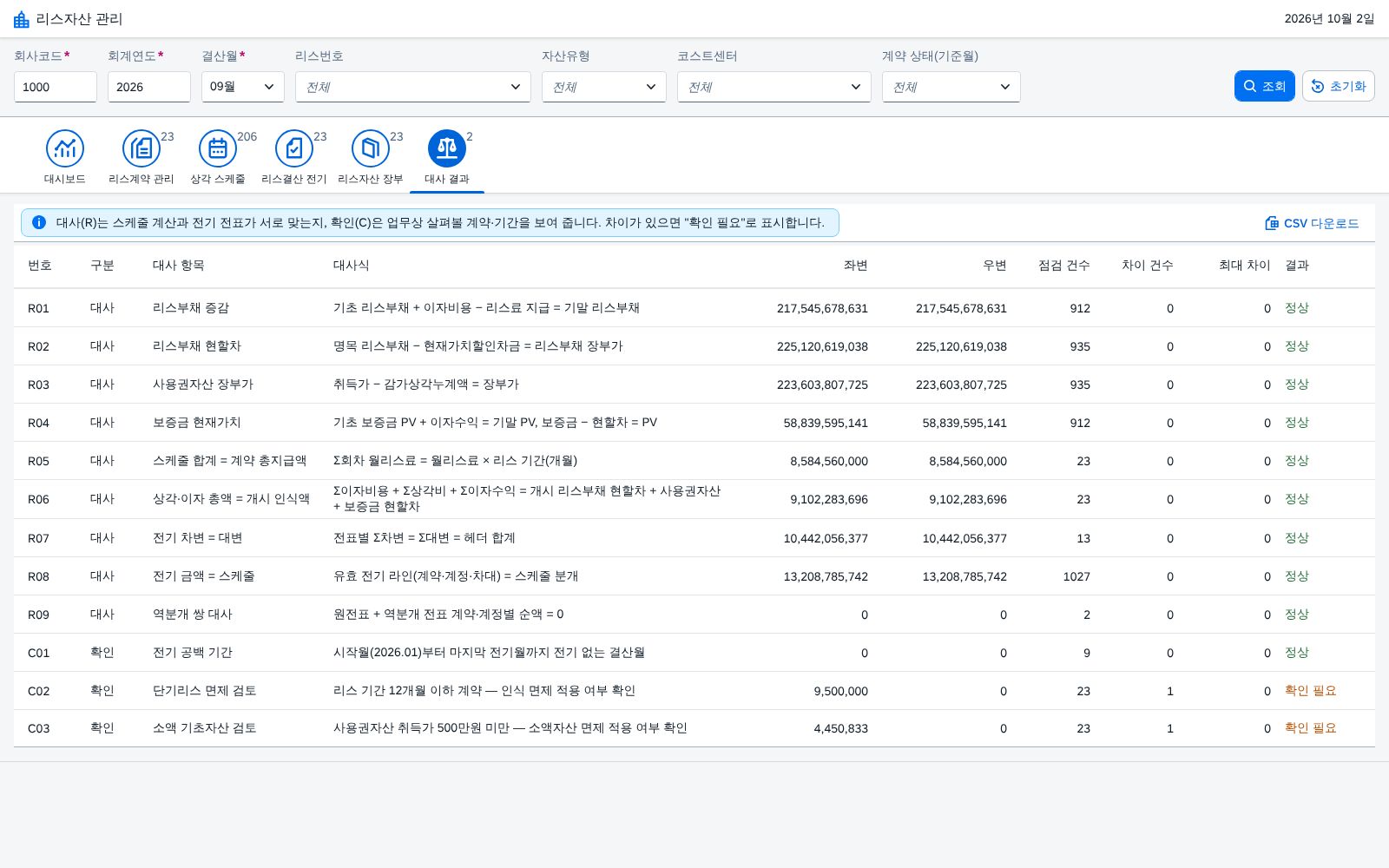Click the R06 row number cell
This screenshot has width=1389, height=868.
pos(39,499)
